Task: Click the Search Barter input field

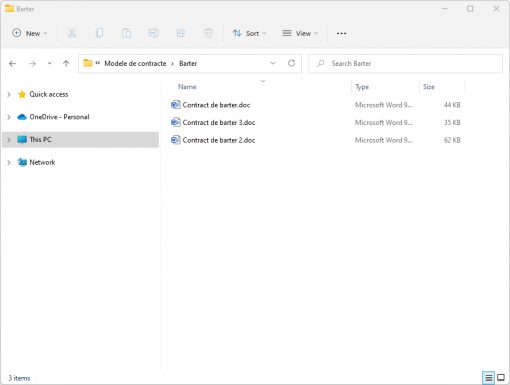Action: (x=405, y=63)
